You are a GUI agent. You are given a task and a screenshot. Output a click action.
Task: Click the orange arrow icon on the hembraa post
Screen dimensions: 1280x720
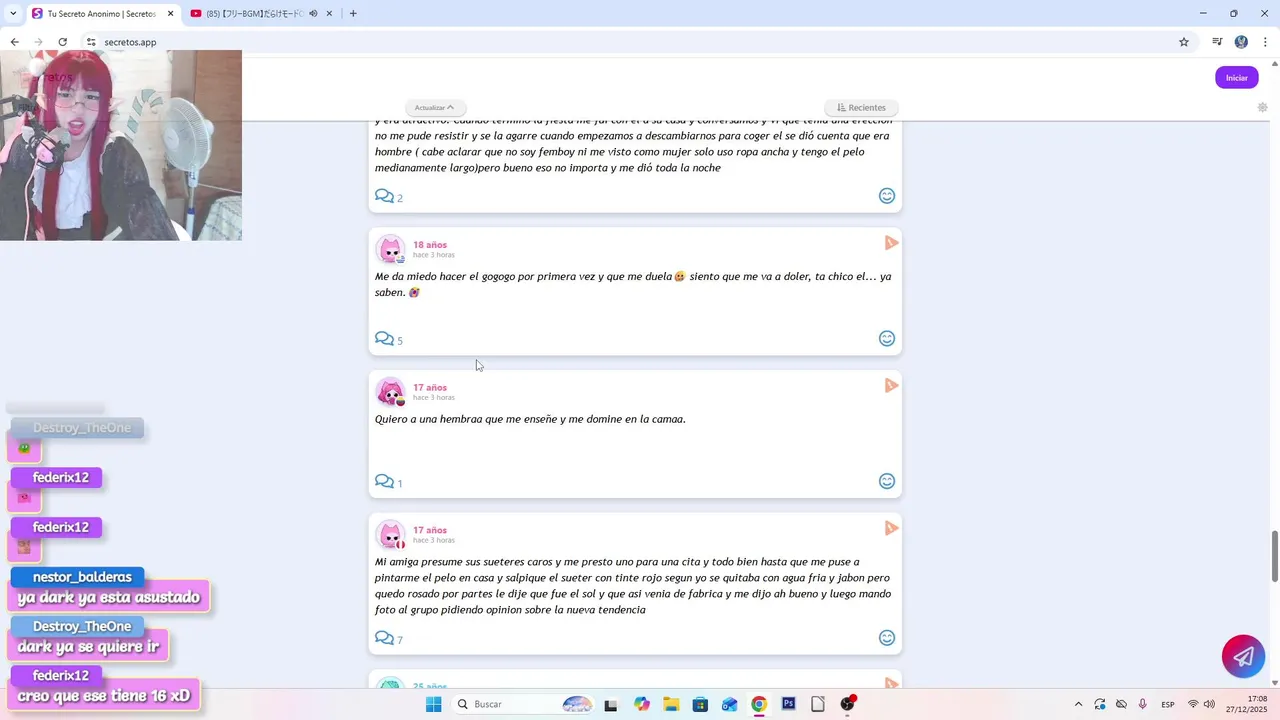tap(891, 386)
